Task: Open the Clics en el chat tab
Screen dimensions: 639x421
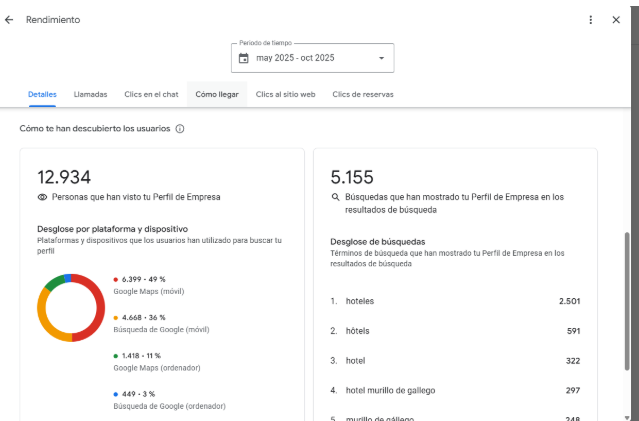Action: [151, 94]
